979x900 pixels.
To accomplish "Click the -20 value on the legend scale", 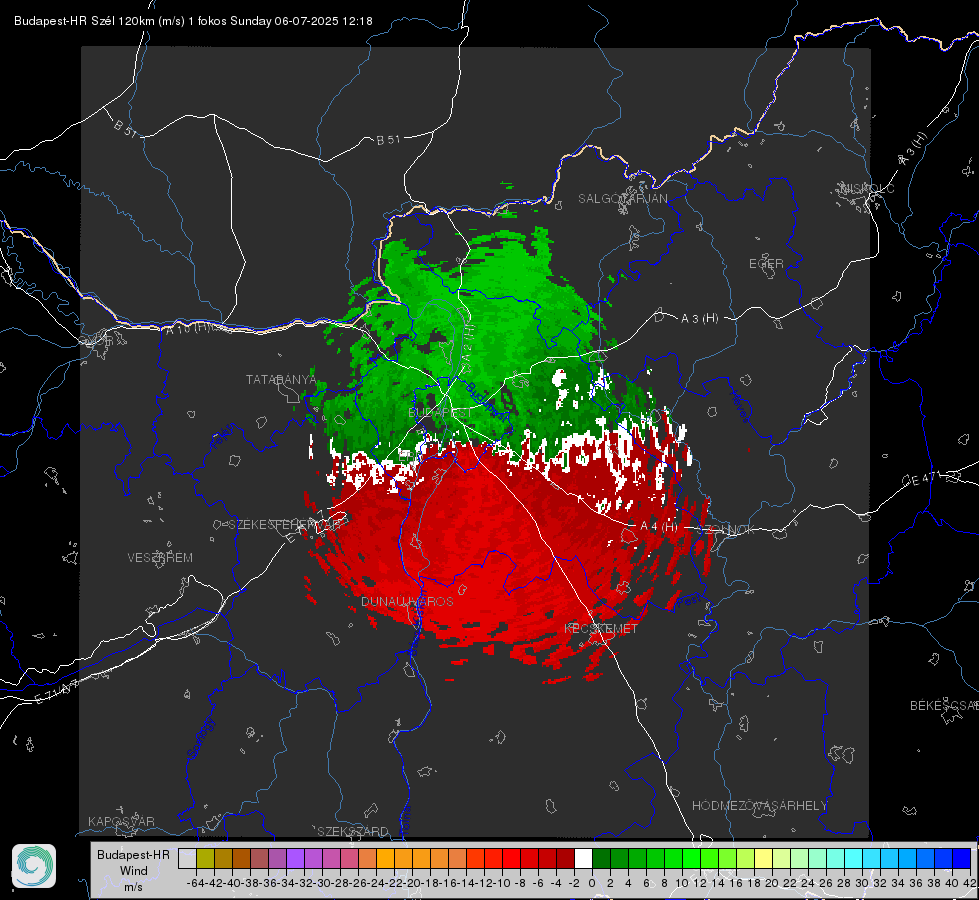I will point(413,883).
